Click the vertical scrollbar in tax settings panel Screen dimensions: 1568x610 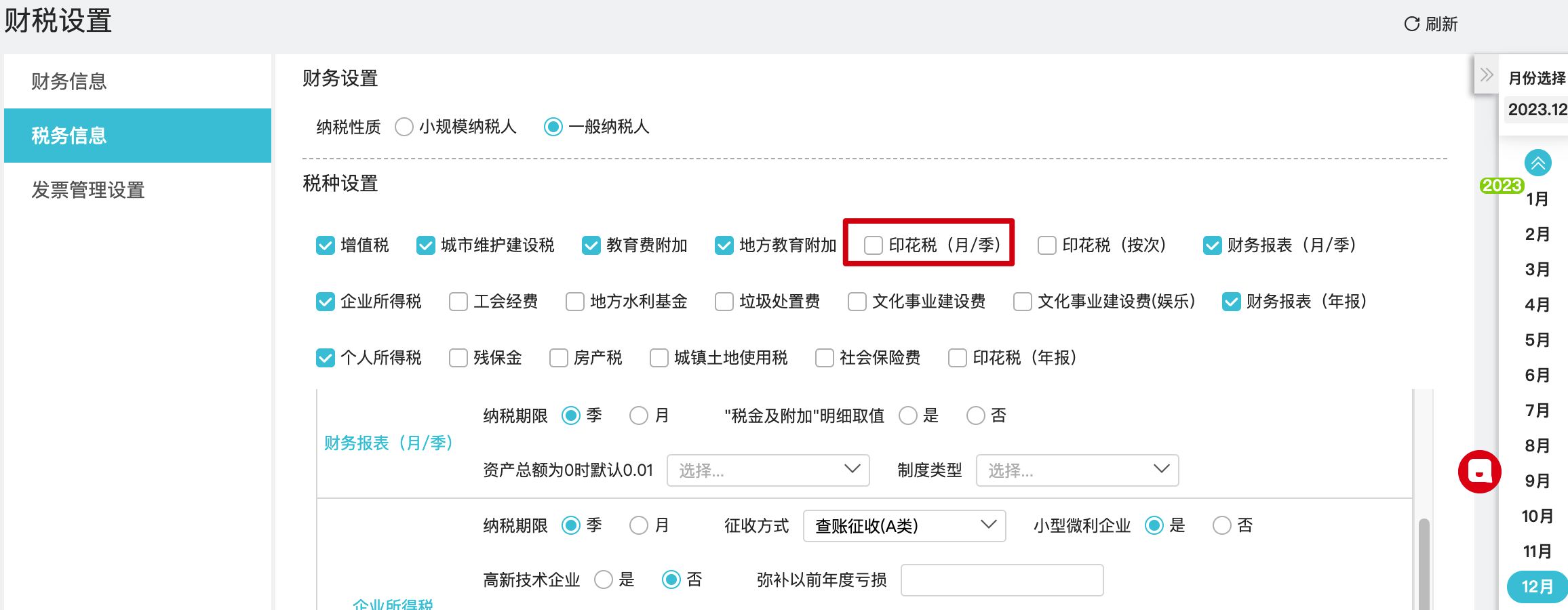1424,563
